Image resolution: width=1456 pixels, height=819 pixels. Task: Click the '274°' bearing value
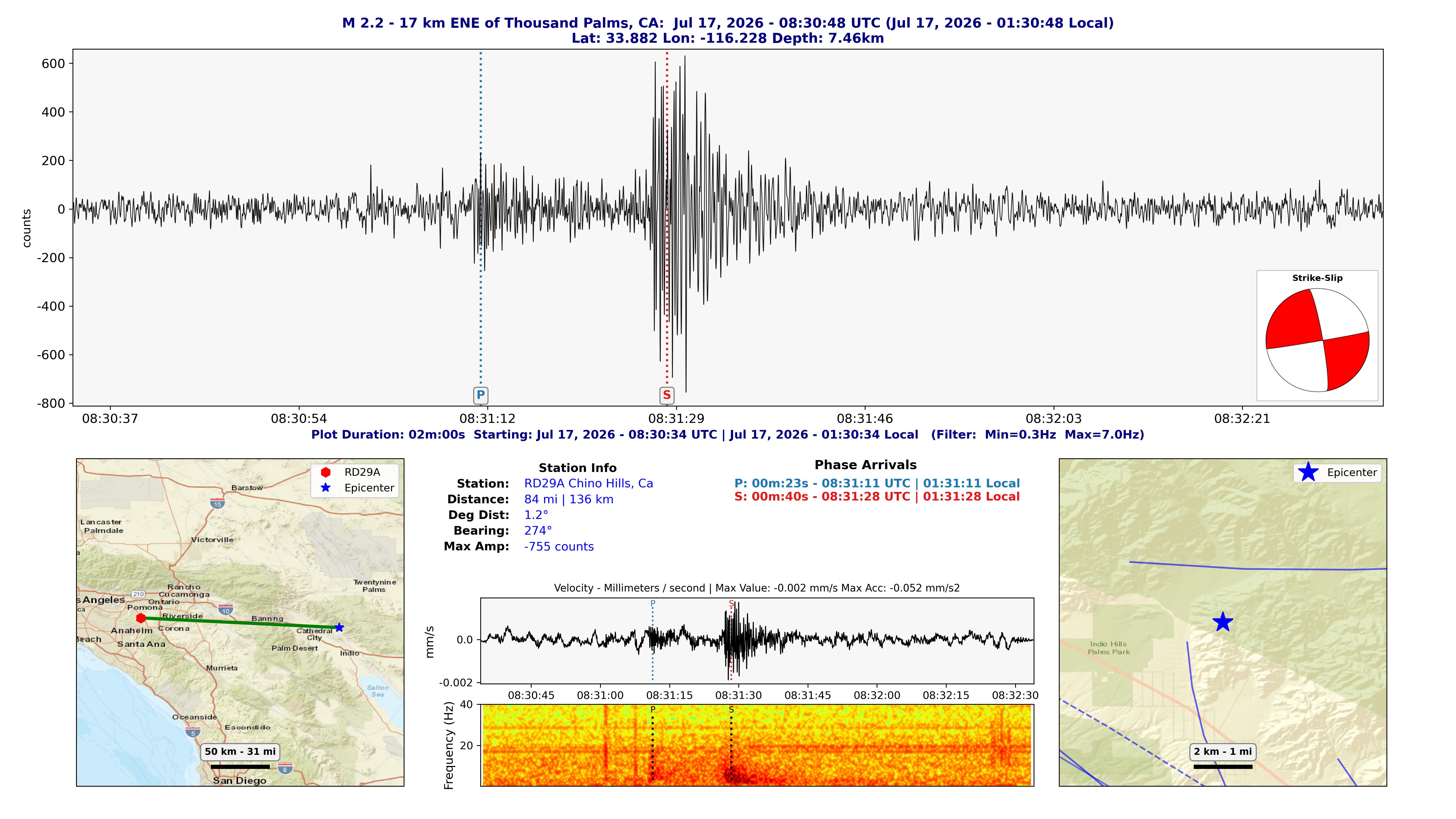click(538, 531)
